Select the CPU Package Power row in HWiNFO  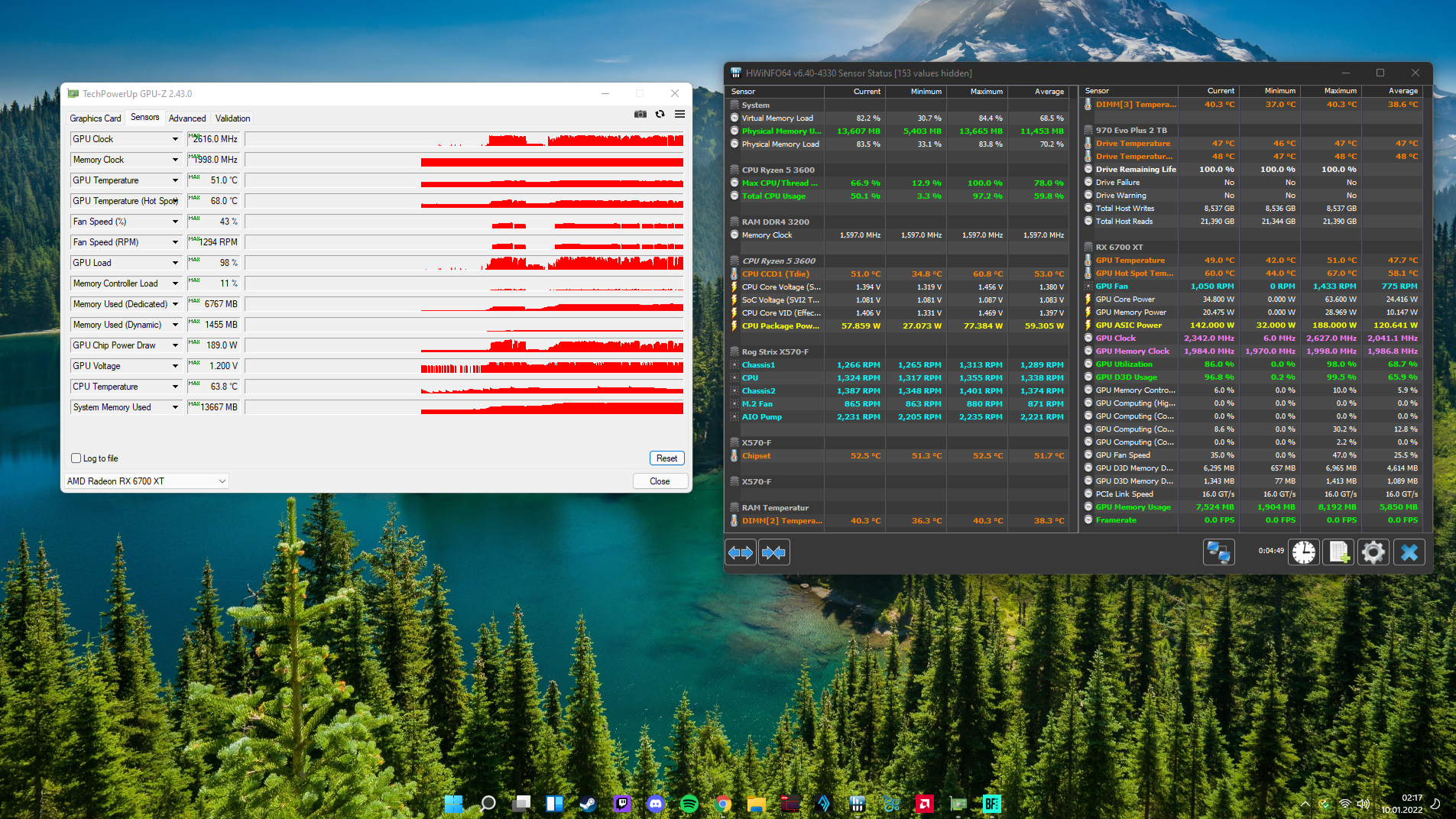click(897, 325)
